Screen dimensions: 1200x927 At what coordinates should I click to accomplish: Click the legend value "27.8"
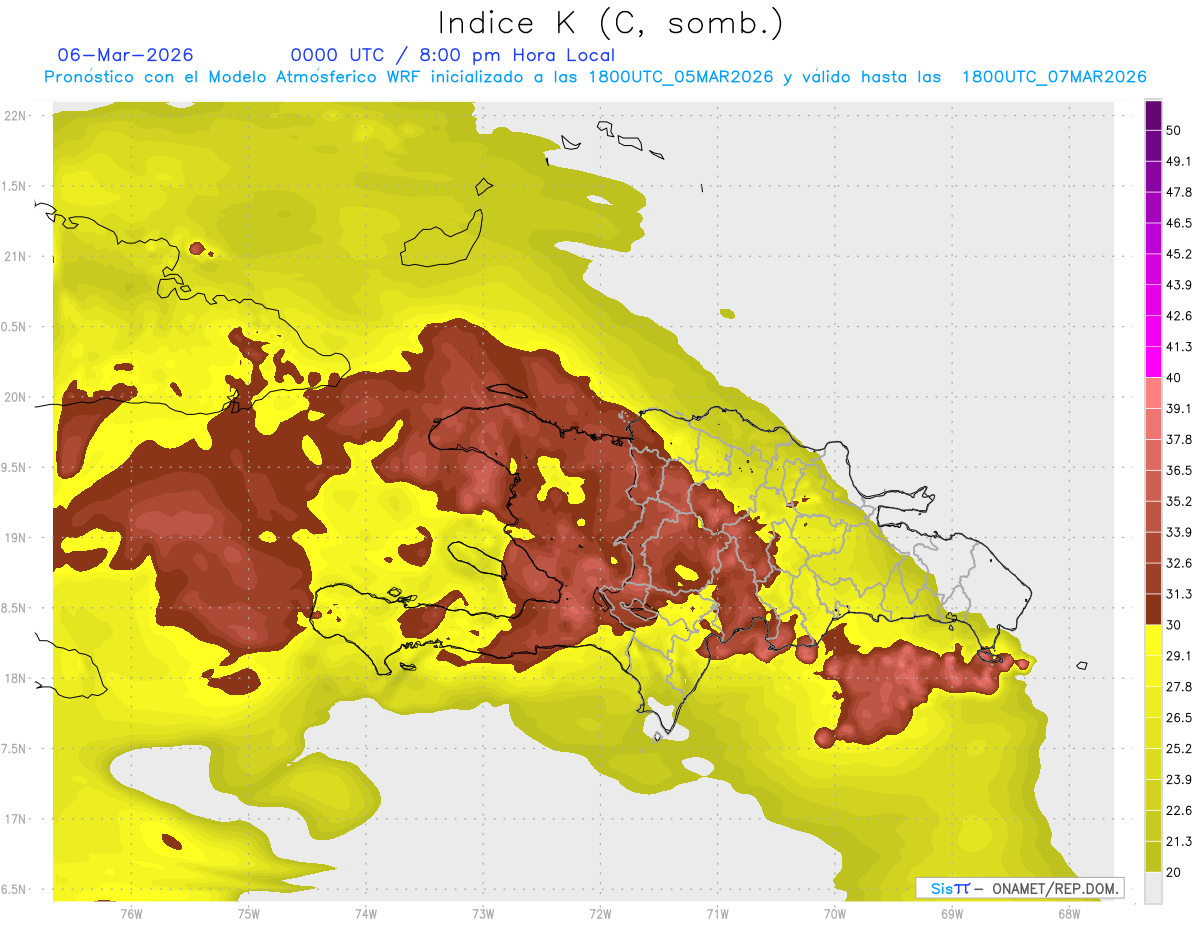tap(1179, 687)
